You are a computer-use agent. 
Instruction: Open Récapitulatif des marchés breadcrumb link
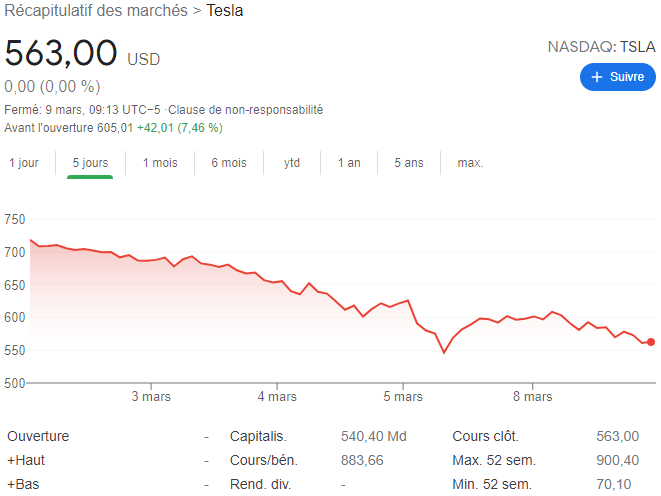click(96, 11)
